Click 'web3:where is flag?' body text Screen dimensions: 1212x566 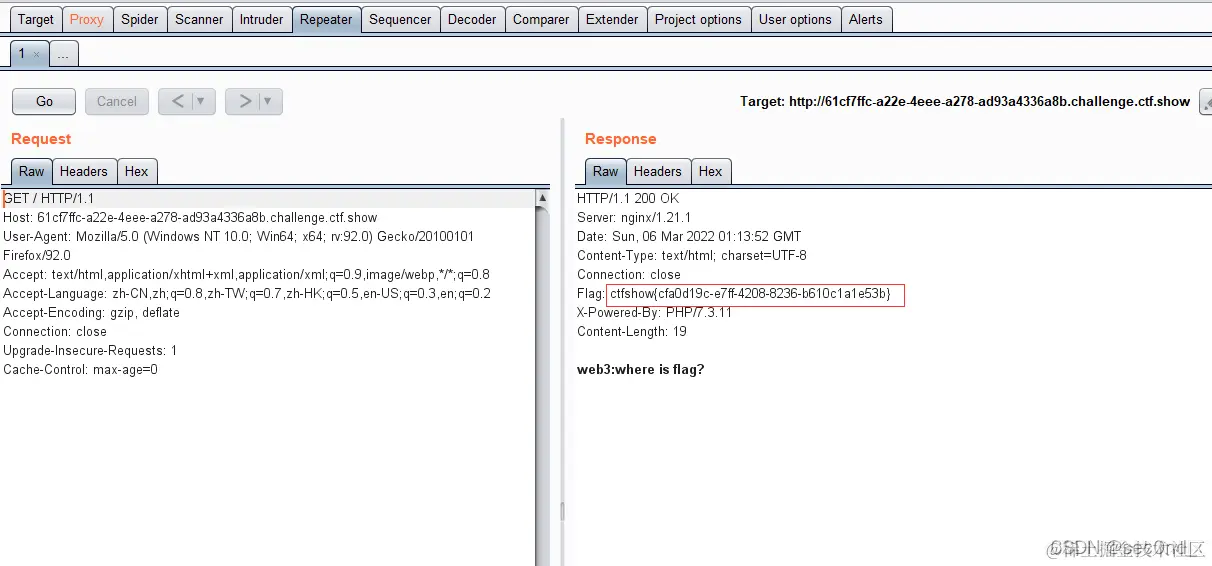point(640,369)
